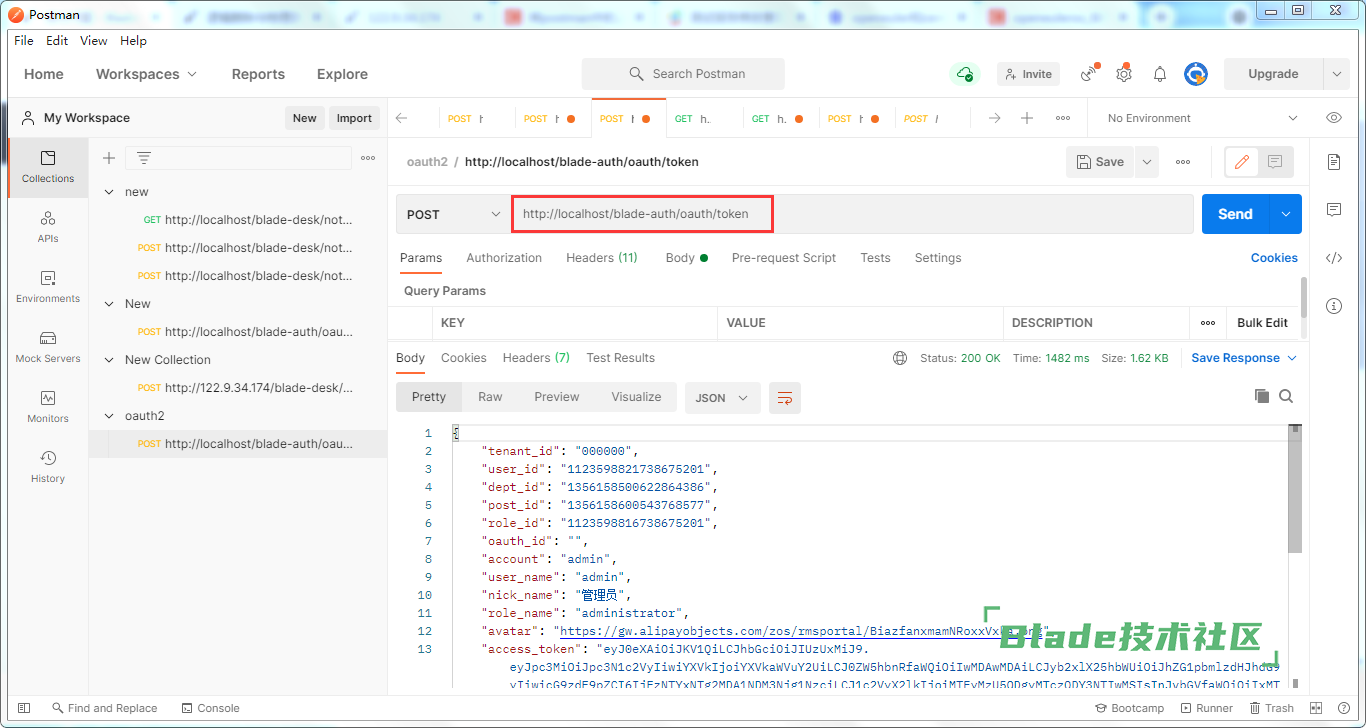Open request info icon in right sidebar
Viewport: 1366px width, 728px height.
[x=1334, y=305]
